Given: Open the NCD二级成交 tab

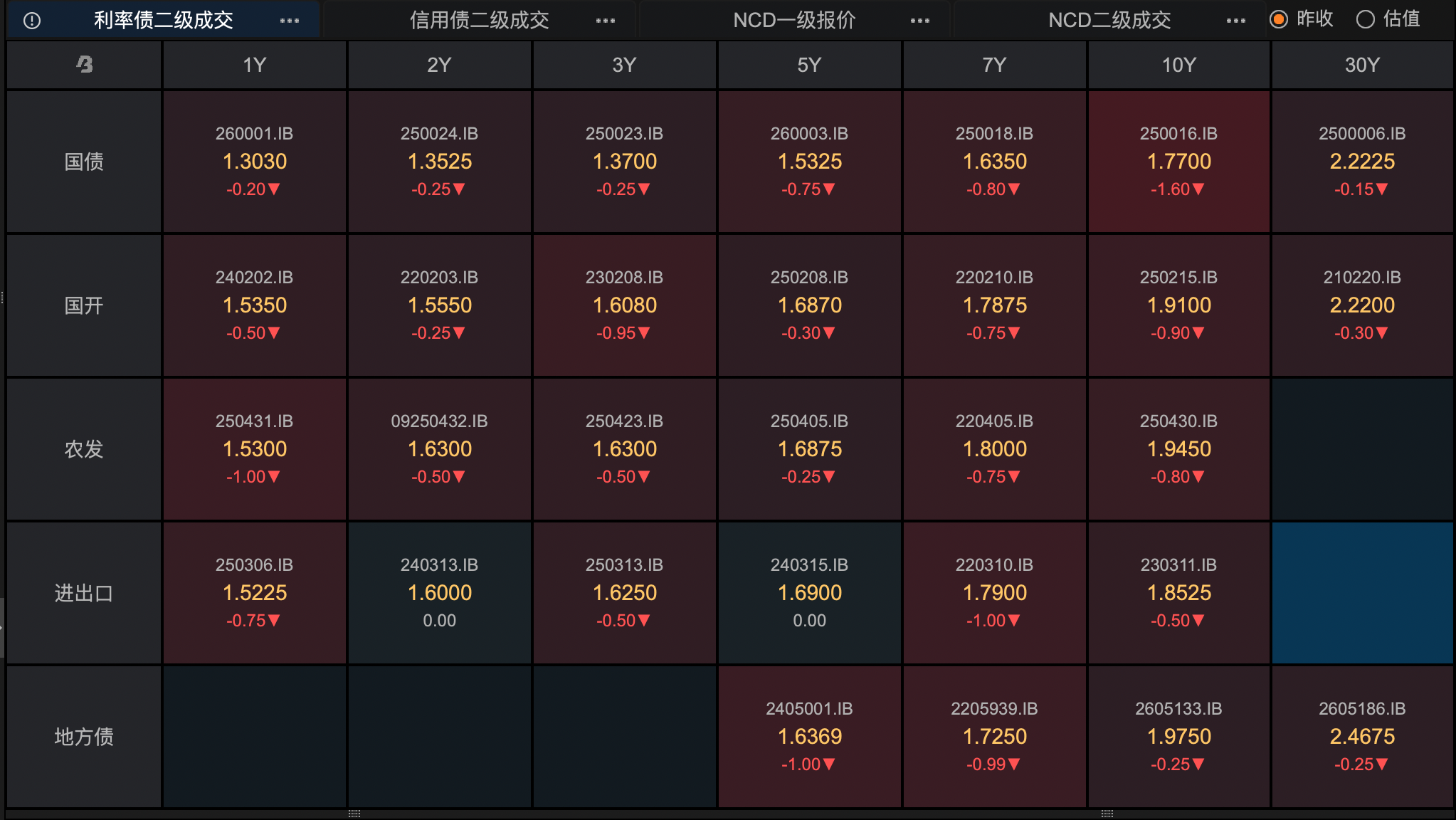Looking at the screenshot, I should 1109,21.
